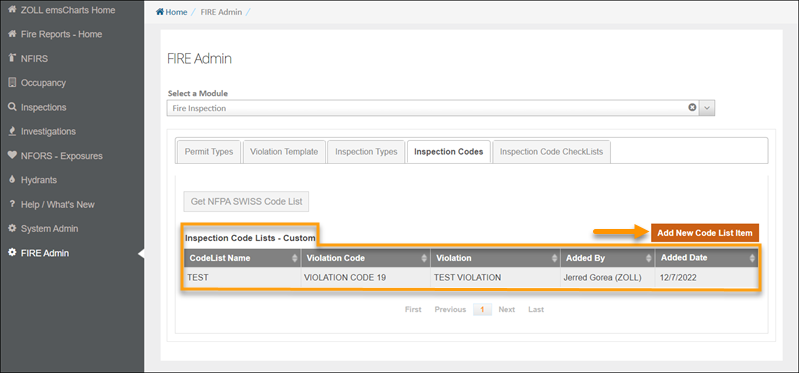799x373 pixels.
Task: Click the Occupancy building icon
Action: click(13, 83)
